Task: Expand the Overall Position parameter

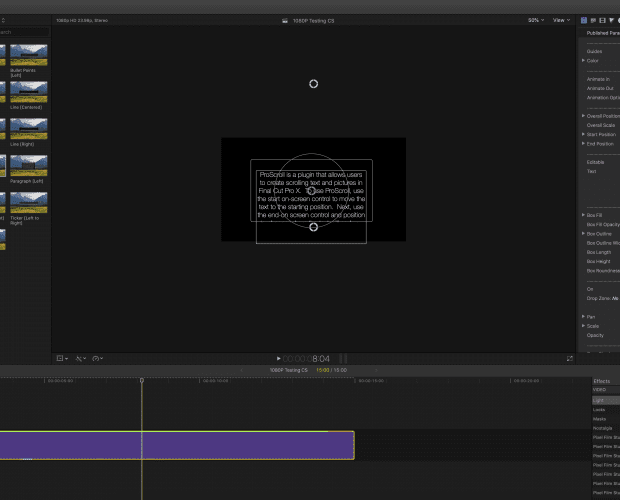Action: (x=583, y=116)
